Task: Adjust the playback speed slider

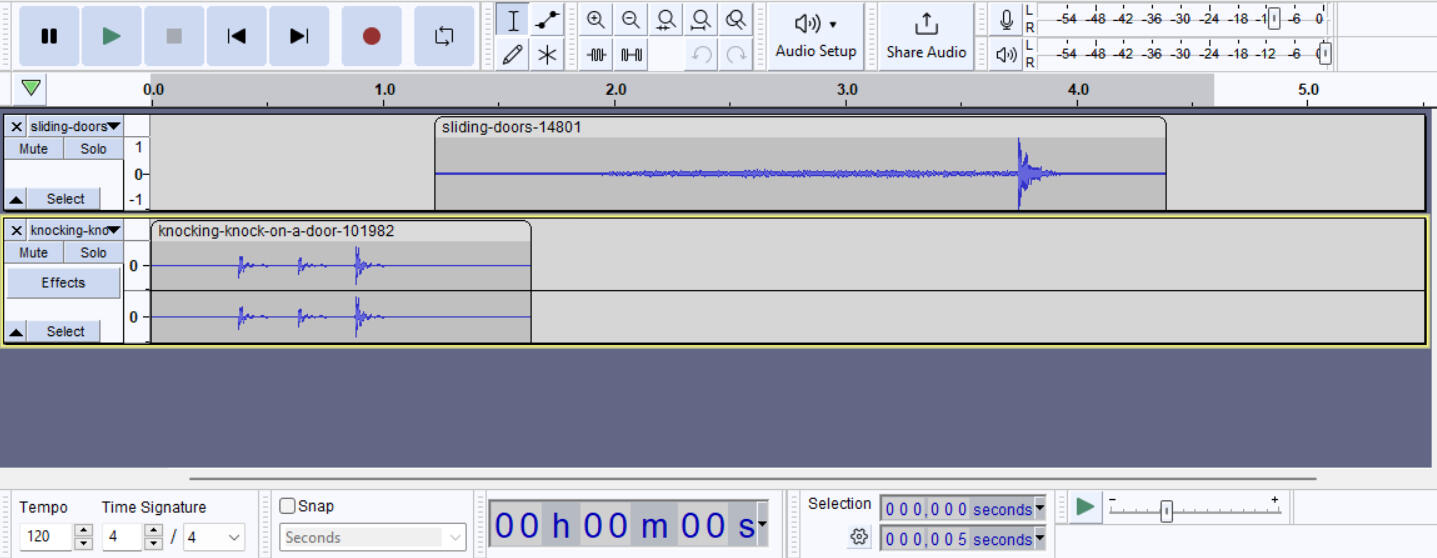Action: 1166,511
